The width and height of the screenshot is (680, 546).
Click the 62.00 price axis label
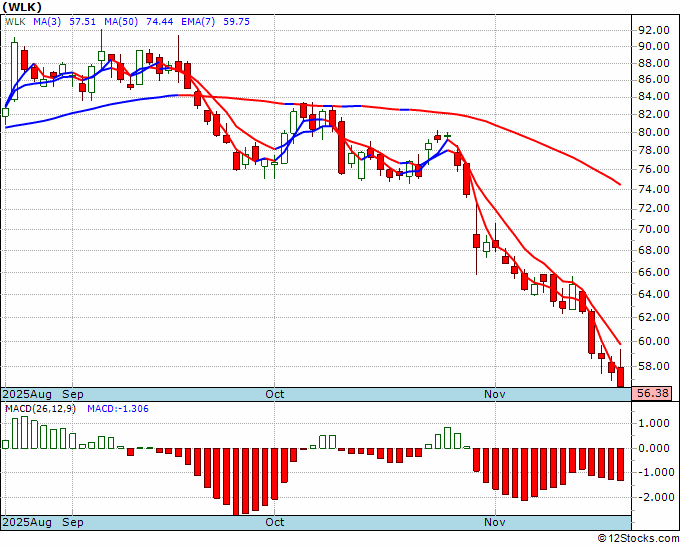[654, 317]
